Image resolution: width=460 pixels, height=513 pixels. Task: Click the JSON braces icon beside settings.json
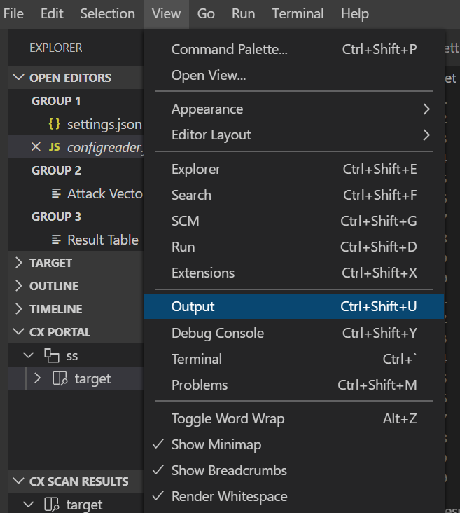(x=54, y=124)
